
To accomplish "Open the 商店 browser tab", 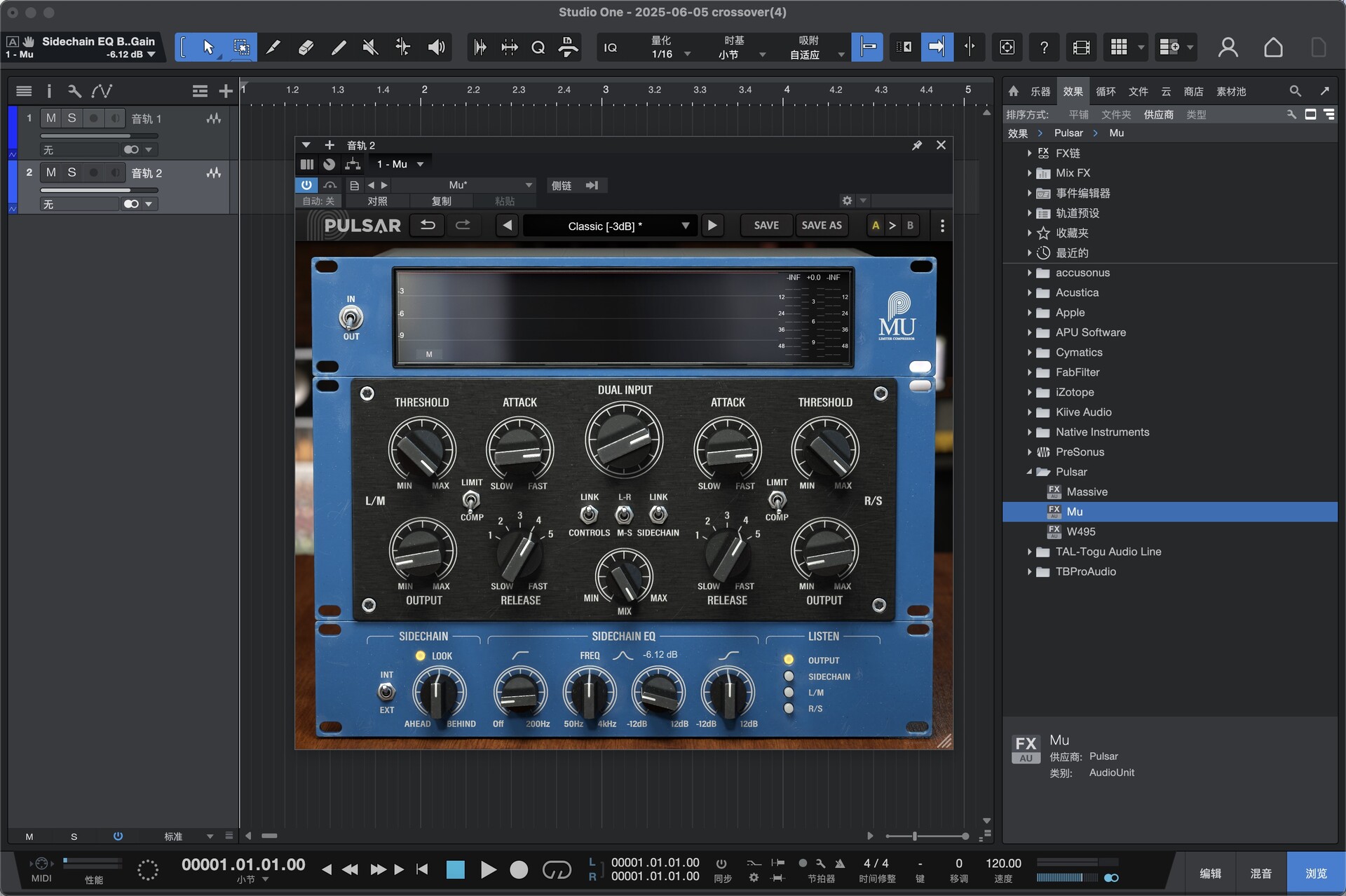I will click(1193, 91).
